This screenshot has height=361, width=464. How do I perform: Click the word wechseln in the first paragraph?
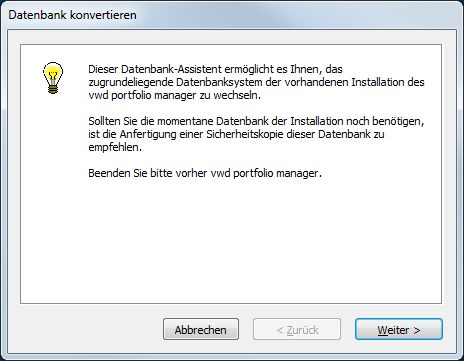(236, 95)
